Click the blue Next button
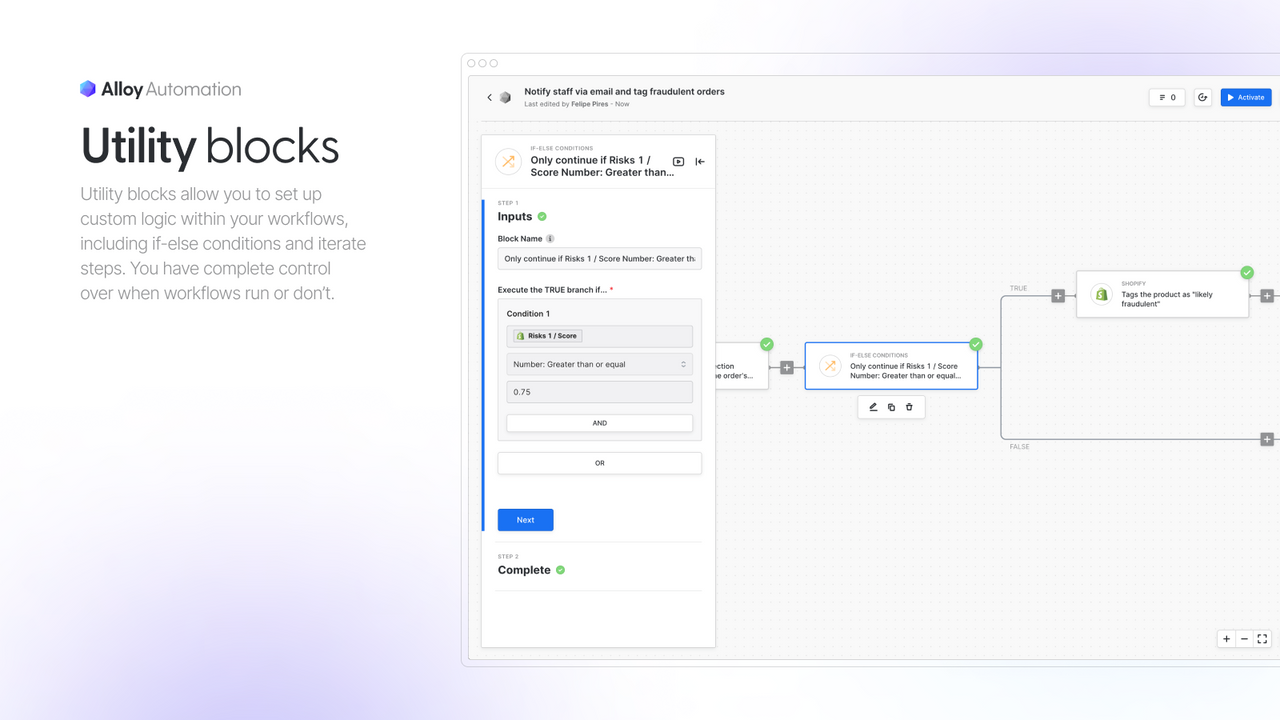Image resolution: width=1280 pixels, height=720 pixels. coord(525,520)
